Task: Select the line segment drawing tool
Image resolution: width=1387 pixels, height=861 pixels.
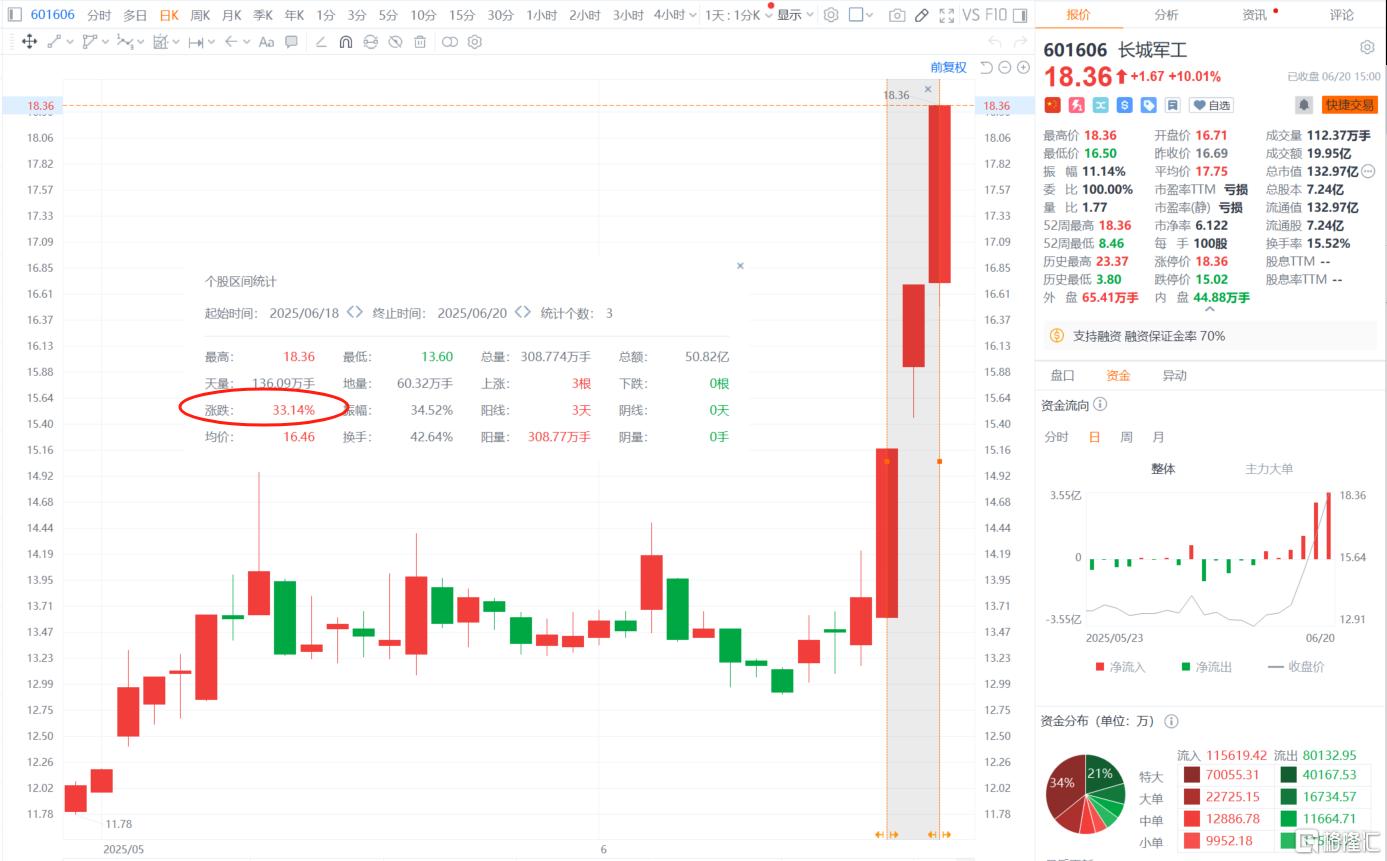Action: (55, 42)
